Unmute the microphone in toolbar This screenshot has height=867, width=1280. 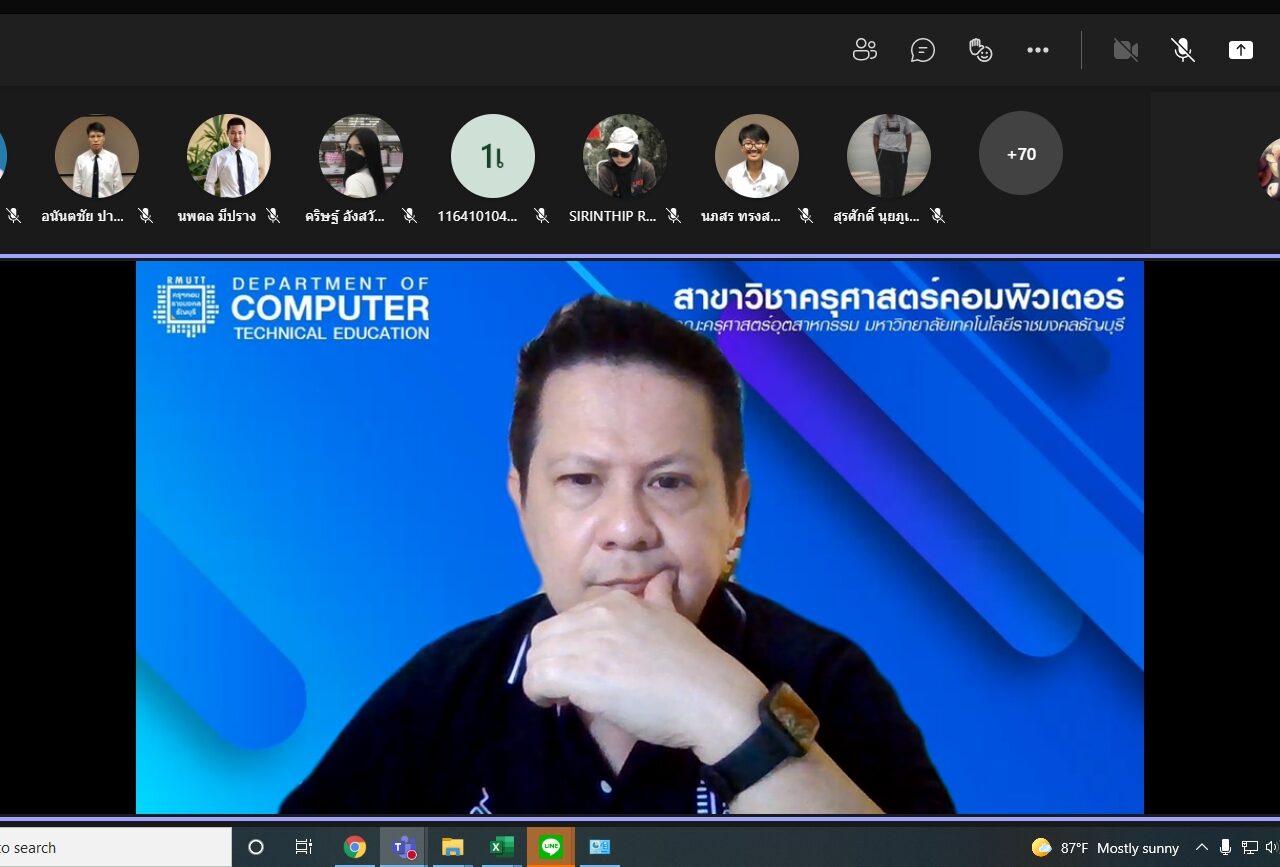tap(1183, 50)
